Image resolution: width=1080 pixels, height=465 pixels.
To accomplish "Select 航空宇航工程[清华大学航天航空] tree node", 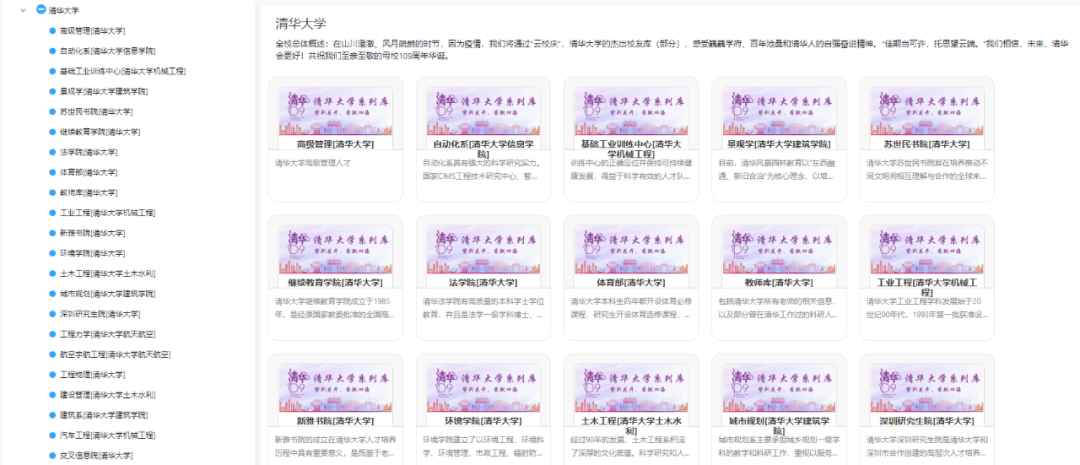I will 115,355.
